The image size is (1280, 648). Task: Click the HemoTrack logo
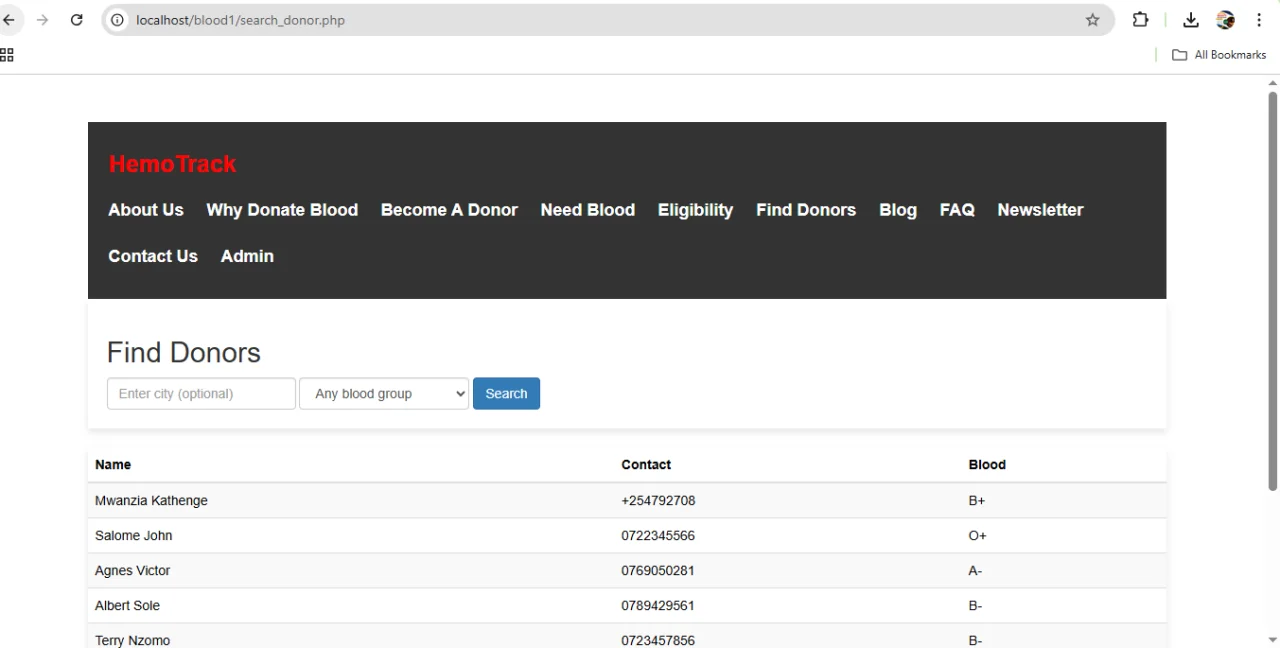172,164
